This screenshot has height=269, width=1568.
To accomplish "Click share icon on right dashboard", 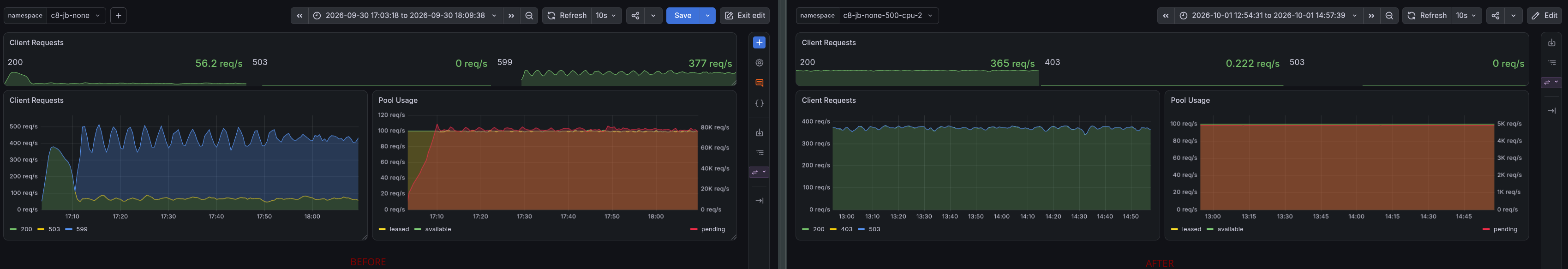I will [x=1496, y=16].
